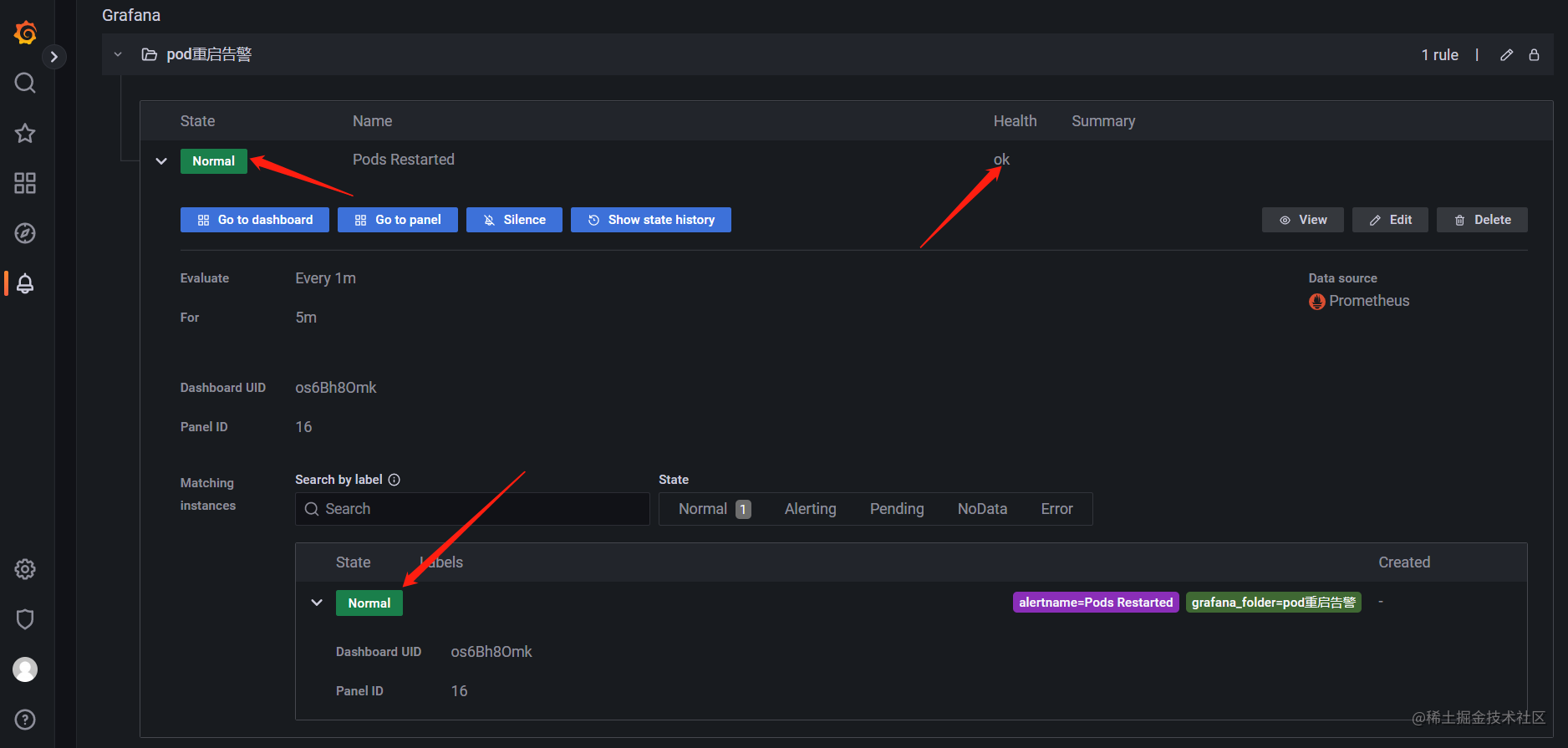Click the Go to panel button
The height and width of the screenshot is (748, 1568).
click(398, 220)
